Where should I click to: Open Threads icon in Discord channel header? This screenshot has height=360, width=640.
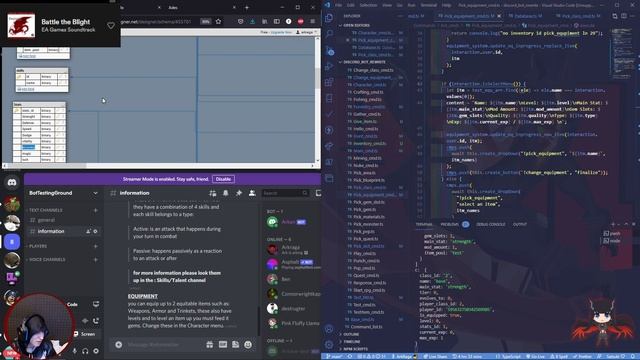213,193
